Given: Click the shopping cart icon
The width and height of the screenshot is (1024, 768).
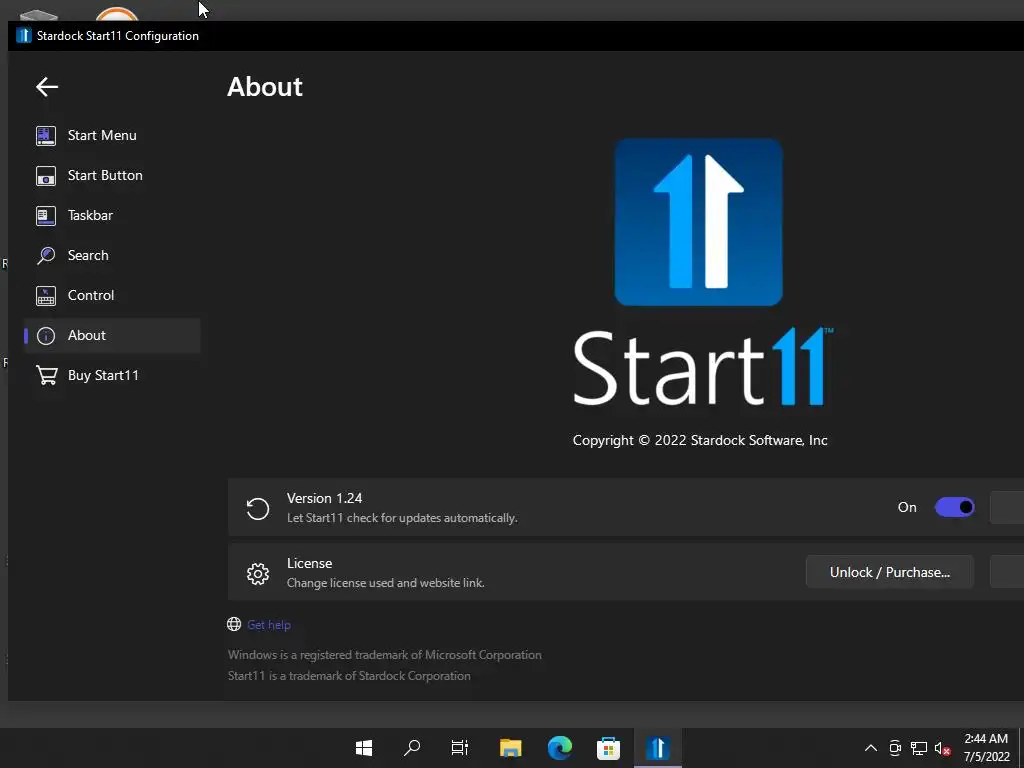Looking at the screenshot, I should (x=46, y=376).
